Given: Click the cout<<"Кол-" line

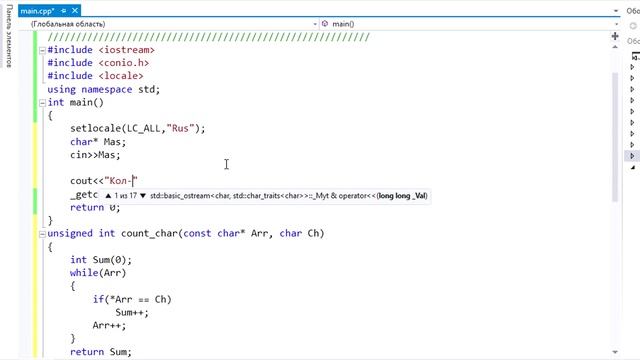Looking at the screenshot, I should (x=104, y=181).
